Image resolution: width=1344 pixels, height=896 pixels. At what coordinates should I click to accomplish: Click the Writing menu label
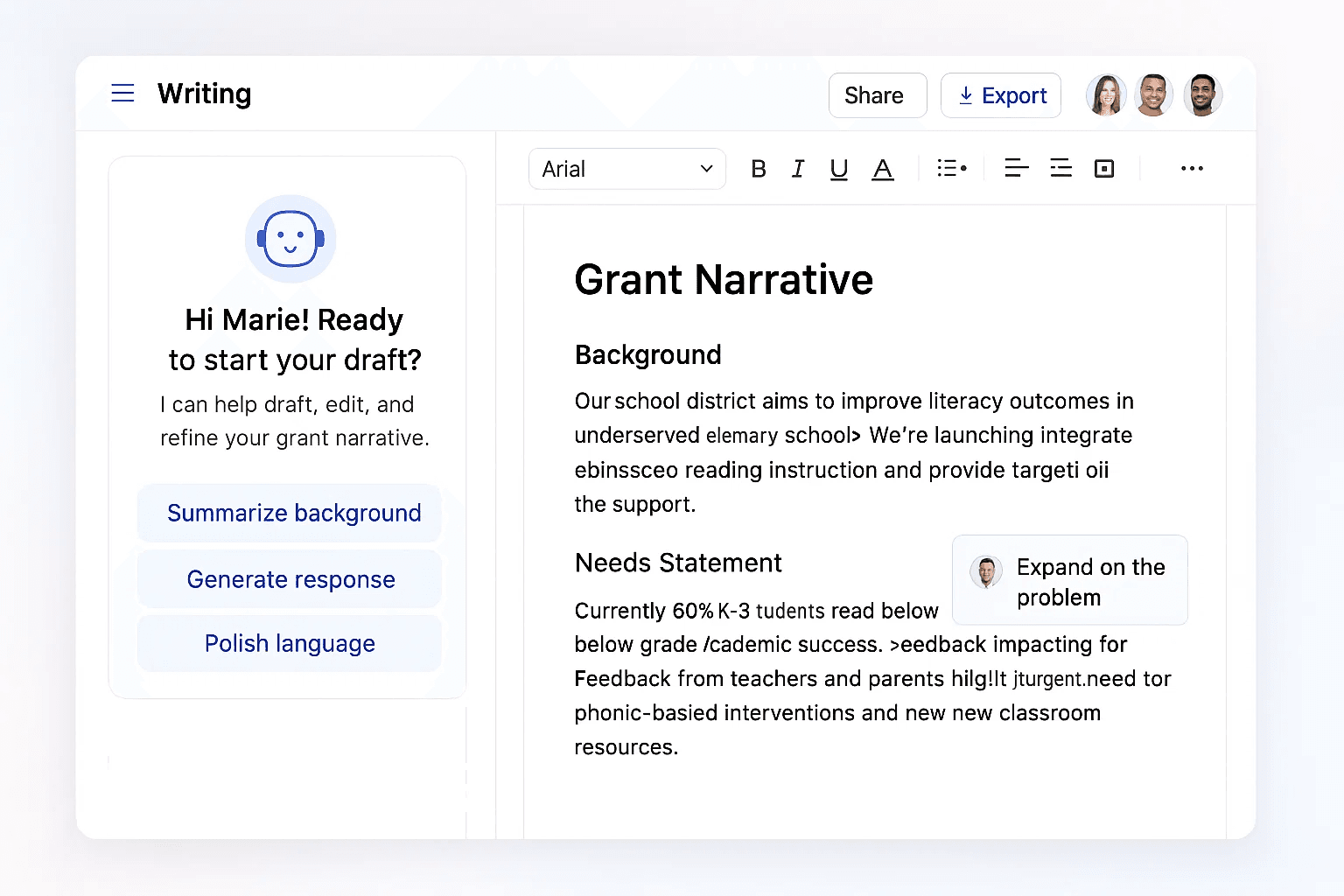[x=204, y=94]
